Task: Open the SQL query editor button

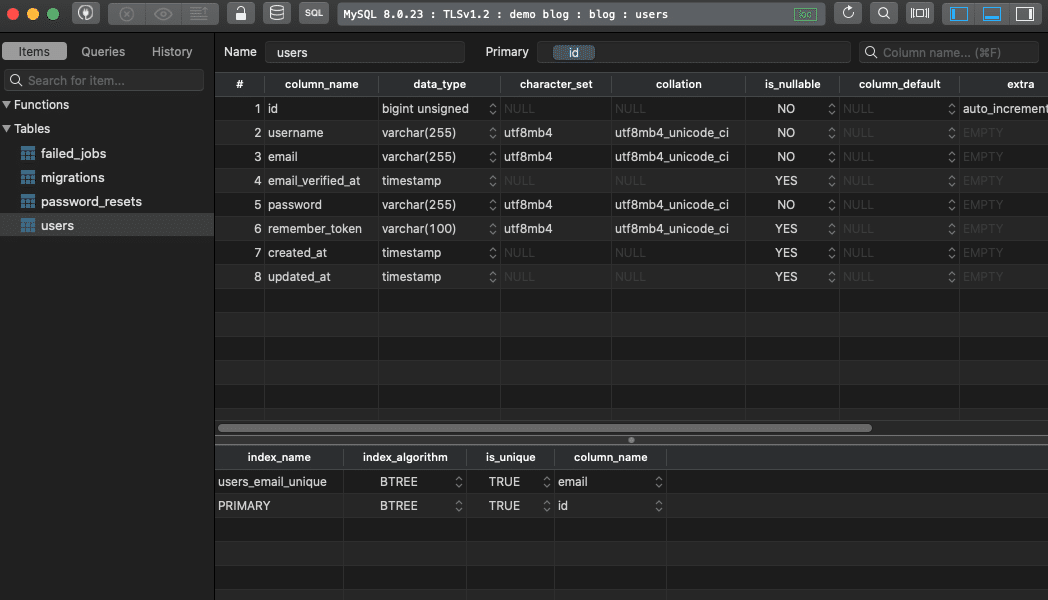Action: point(313,13)
